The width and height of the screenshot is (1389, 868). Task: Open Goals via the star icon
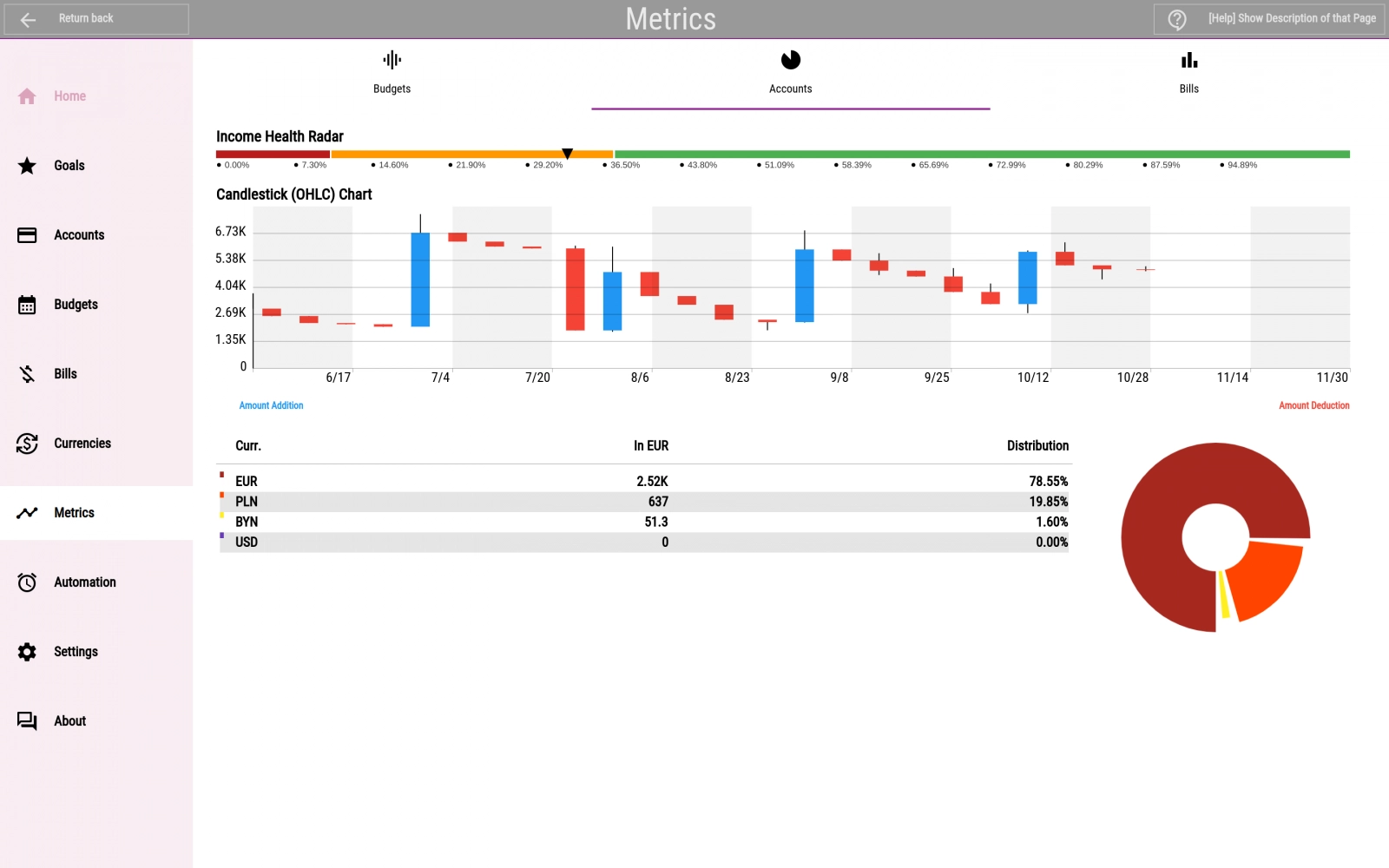pos(27,166)
